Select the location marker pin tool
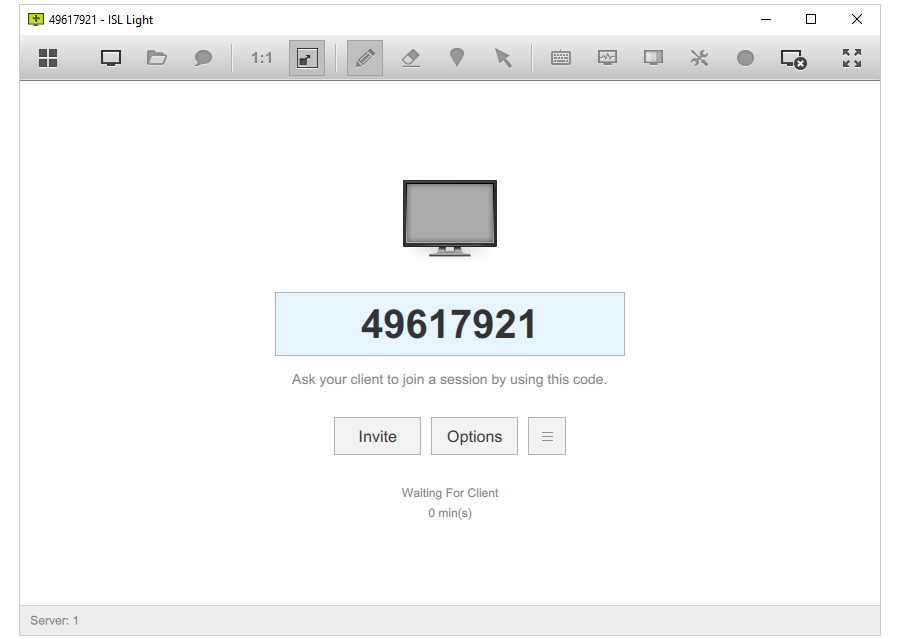This screenshot has height=639, width=900. [457, 57]
